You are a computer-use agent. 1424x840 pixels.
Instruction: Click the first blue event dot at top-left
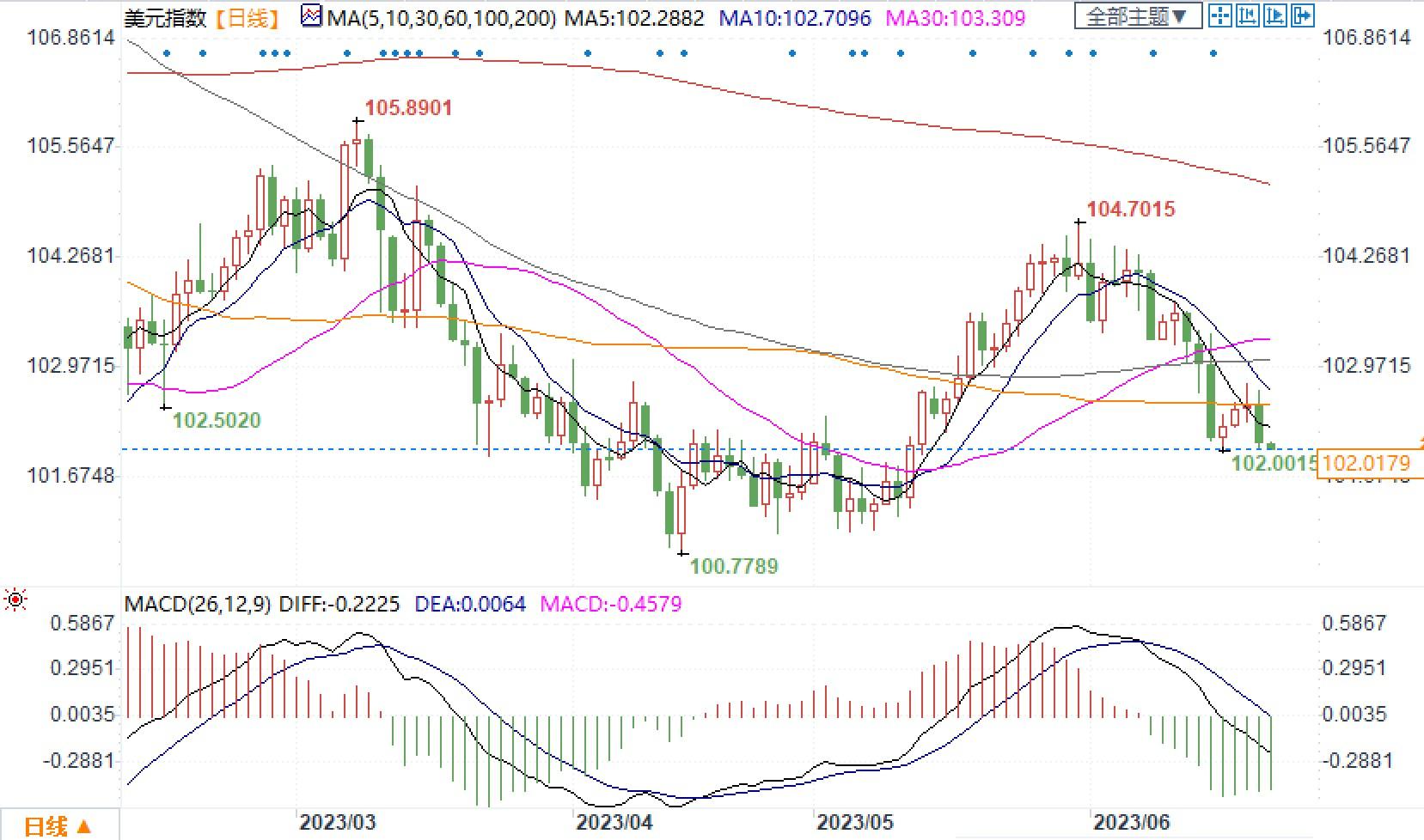point(167,53)
